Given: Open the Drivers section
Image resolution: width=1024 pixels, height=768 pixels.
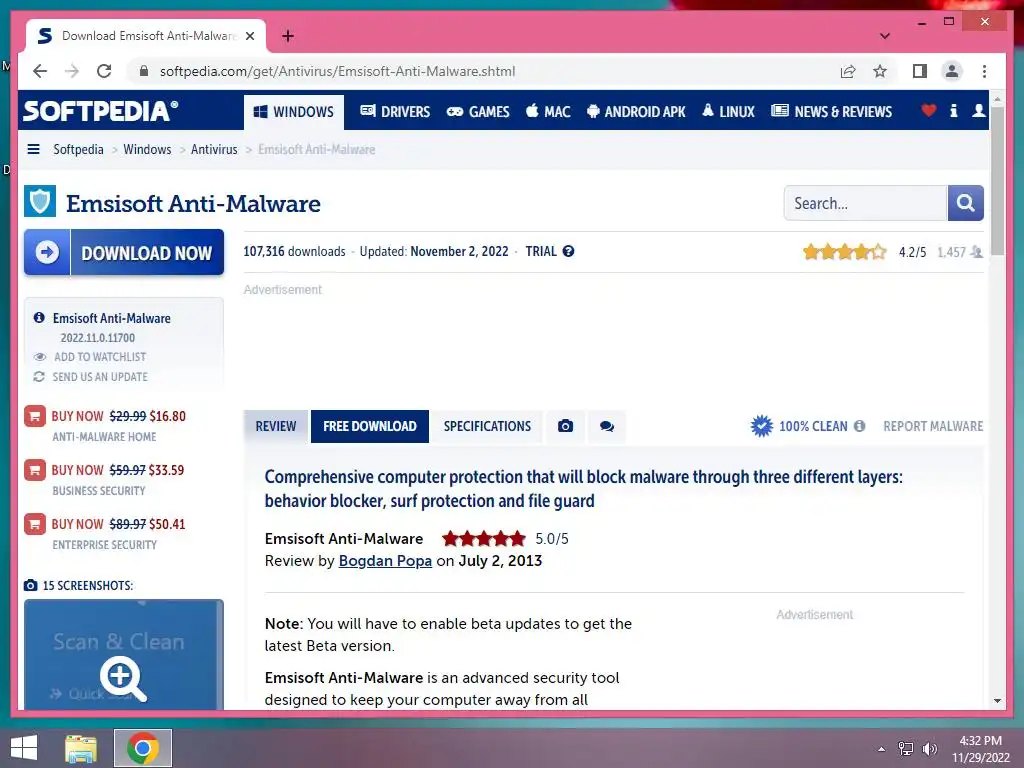Looking at the screenshot, I should (x=395, y=112).
